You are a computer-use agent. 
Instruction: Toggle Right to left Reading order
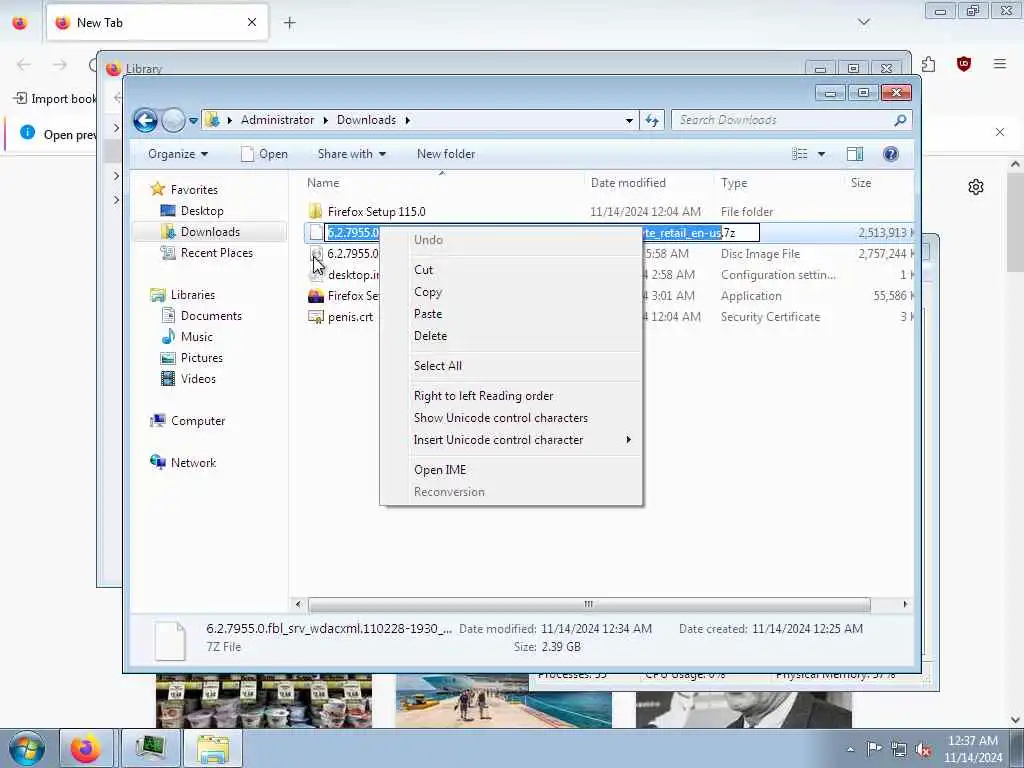coord(483,396)
